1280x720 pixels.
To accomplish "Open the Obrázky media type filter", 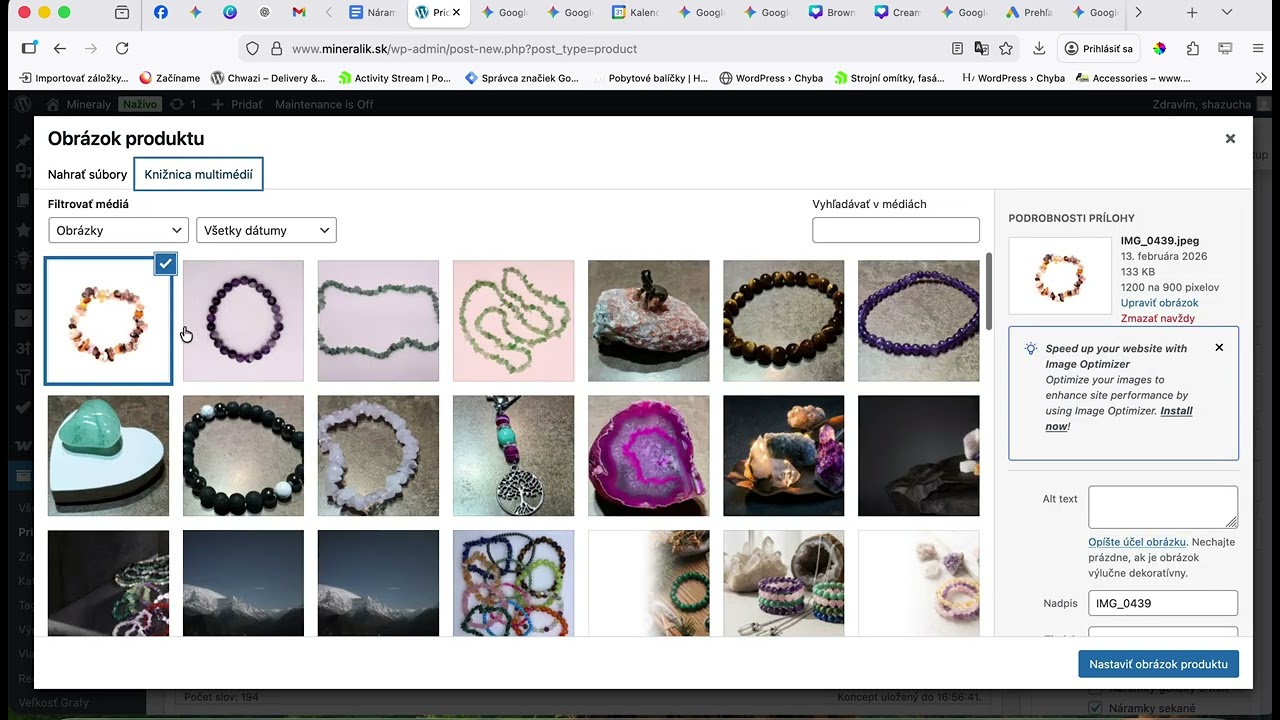I will 118,231.
